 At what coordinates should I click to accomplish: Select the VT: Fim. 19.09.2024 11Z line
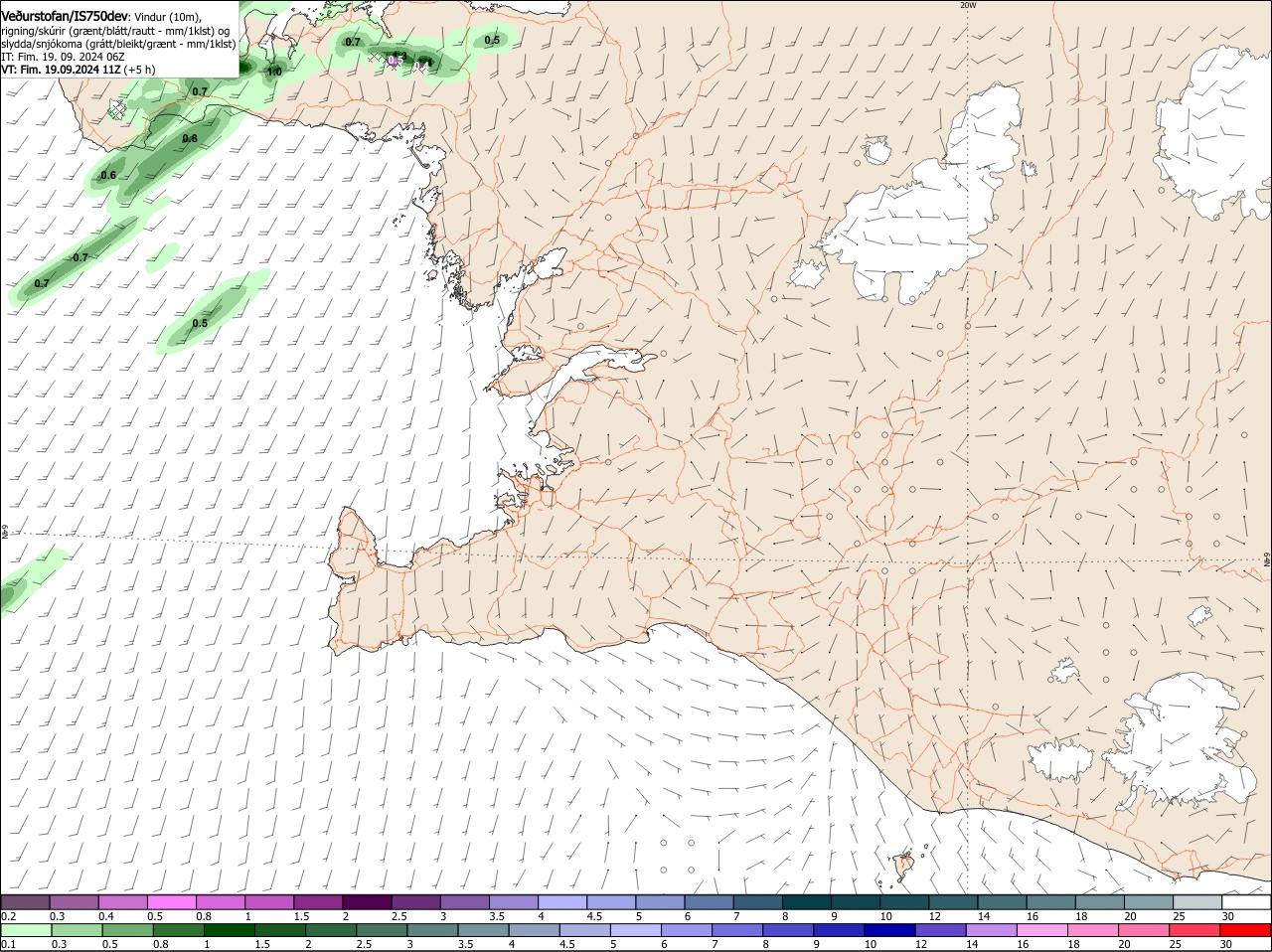pos(63,70)
